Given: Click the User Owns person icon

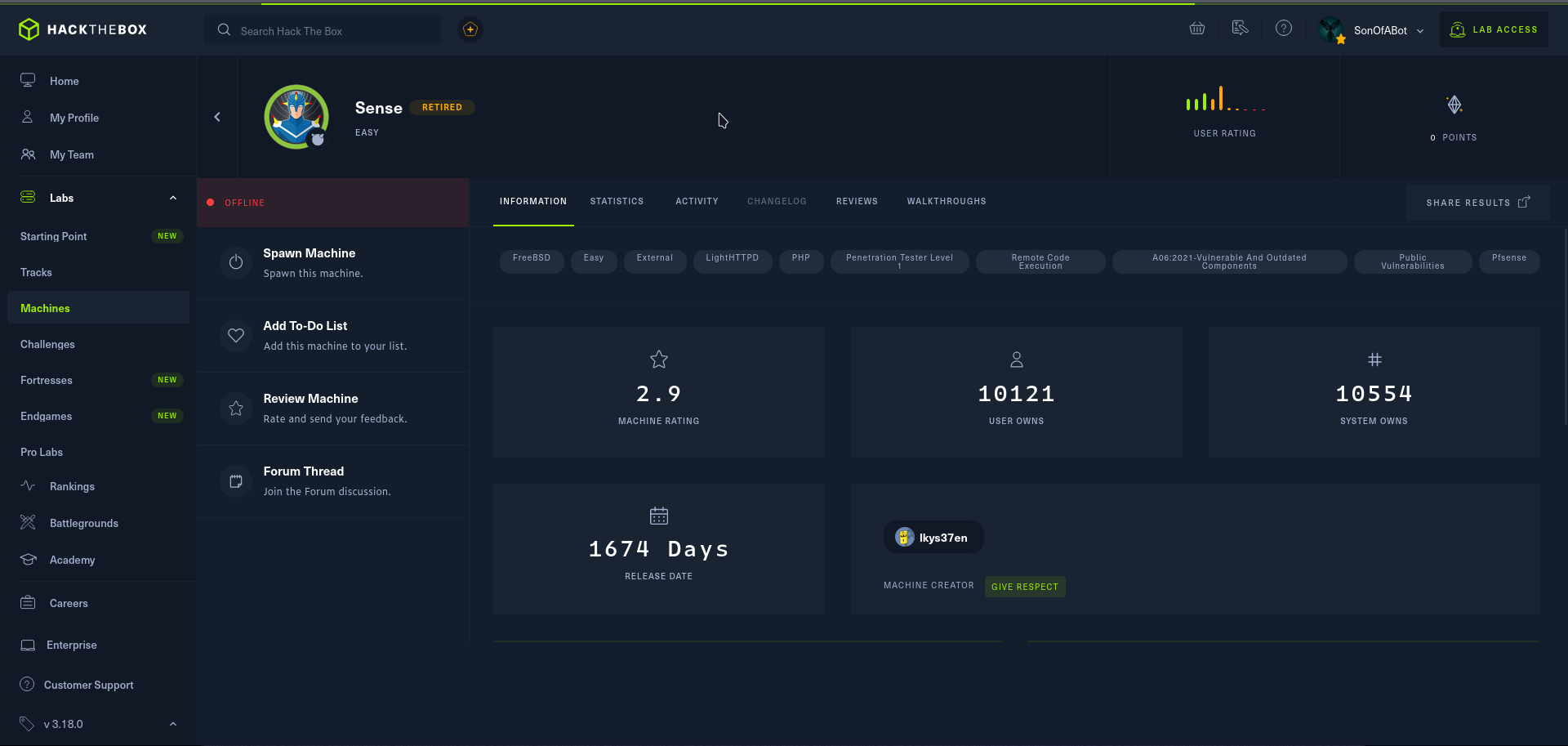Looking at the screenshot, I should (x=1017, y=359).
